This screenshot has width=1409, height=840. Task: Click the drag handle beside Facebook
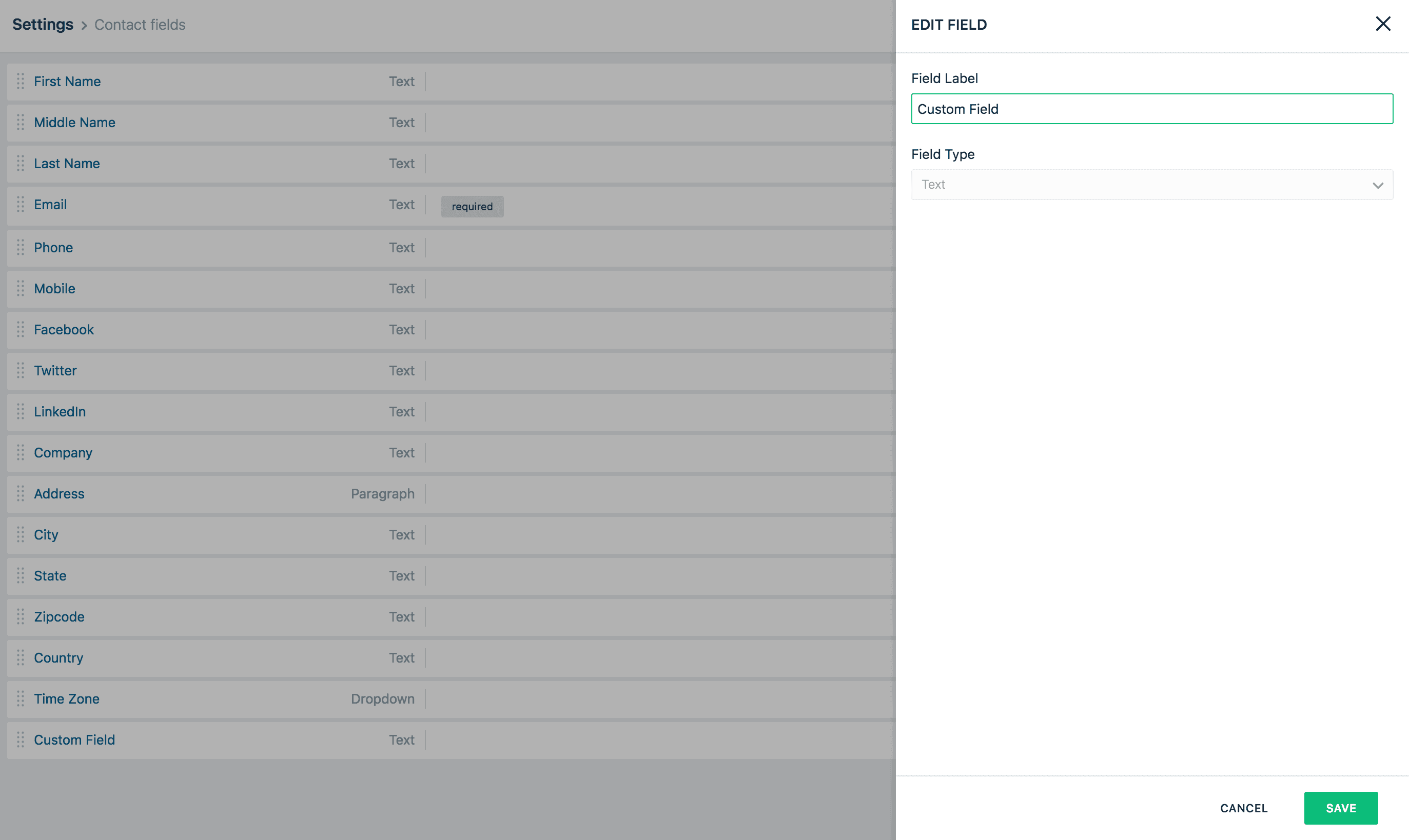pyautogui.click(x=21, y=329)
